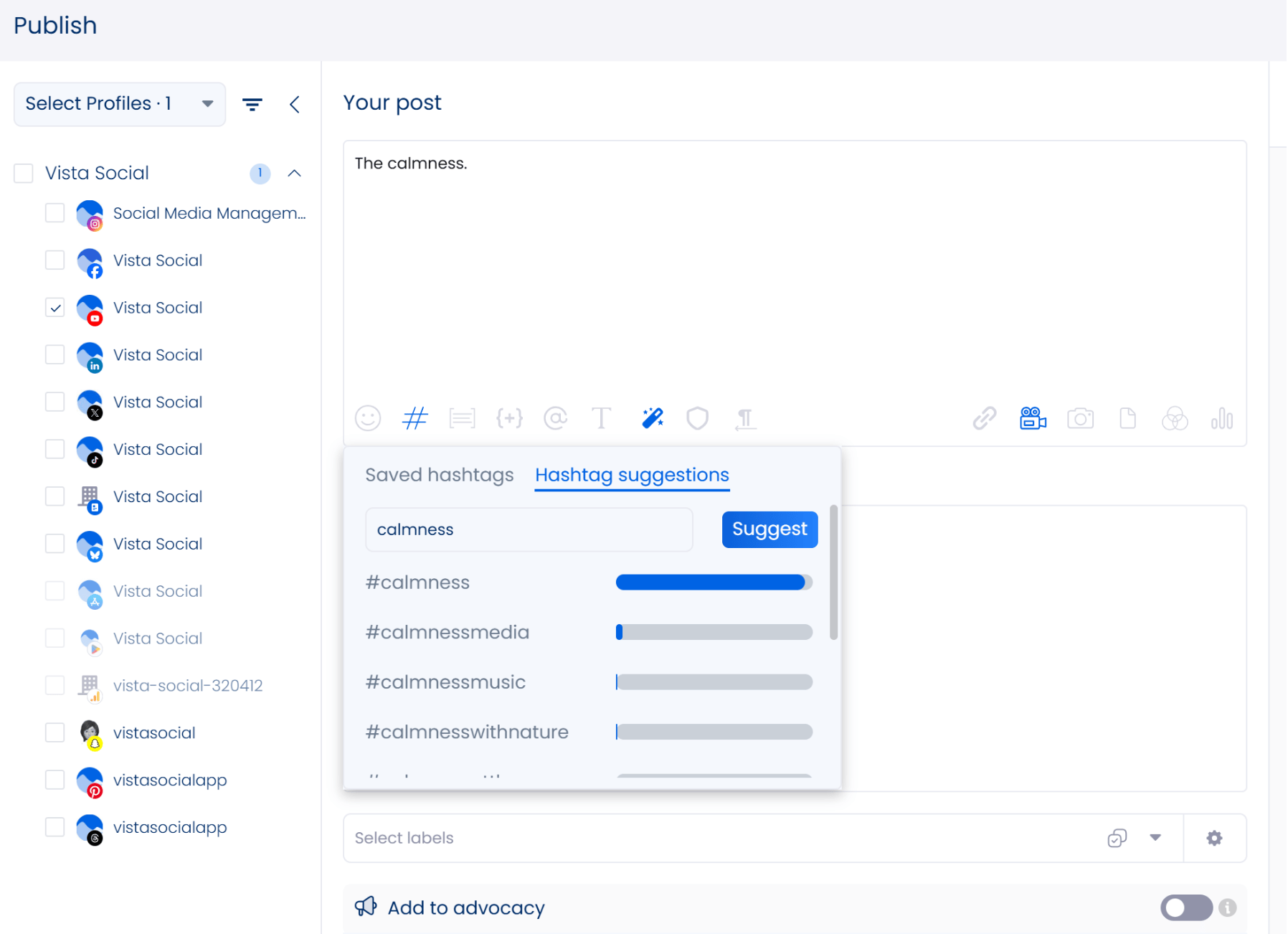Choose the #calmnessmusic hashtag suggestion
Image resolution: width=1288 pixels, height=934 pixels.
(x=445, y=682)
